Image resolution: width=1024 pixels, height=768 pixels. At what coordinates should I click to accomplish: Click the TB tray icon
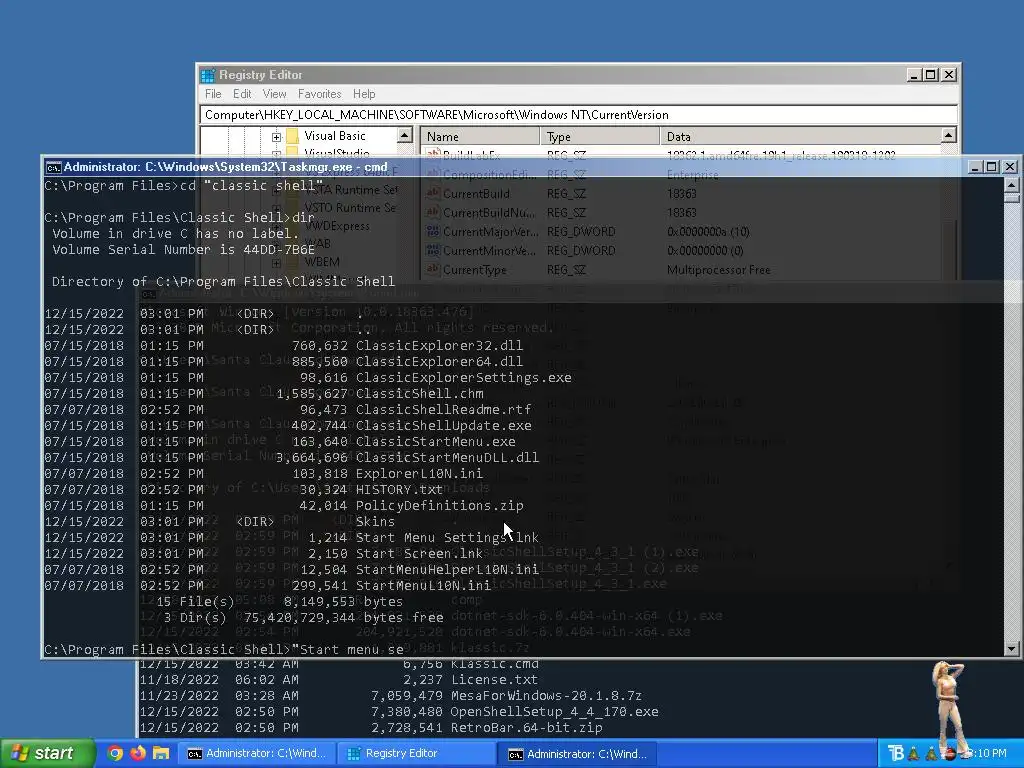click(x=896, y=754)
